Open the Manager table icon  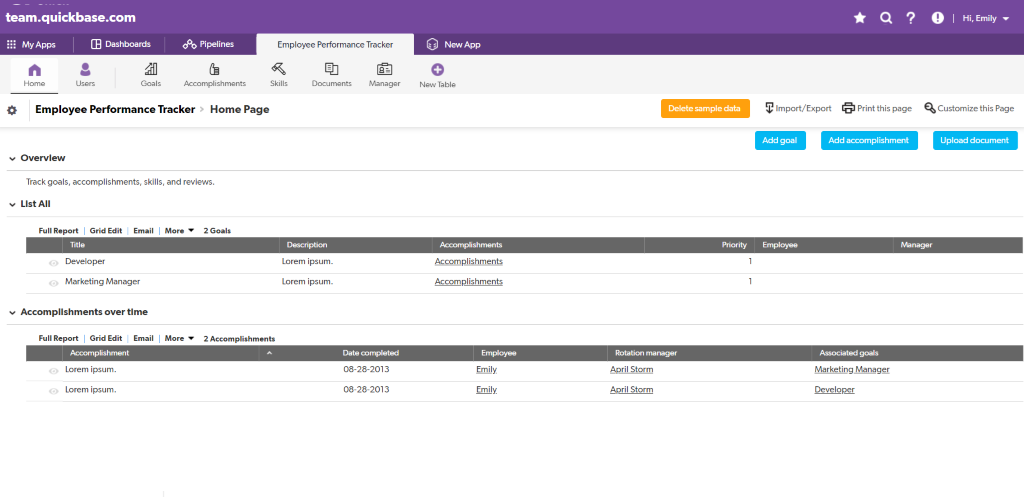pos(384,70)
